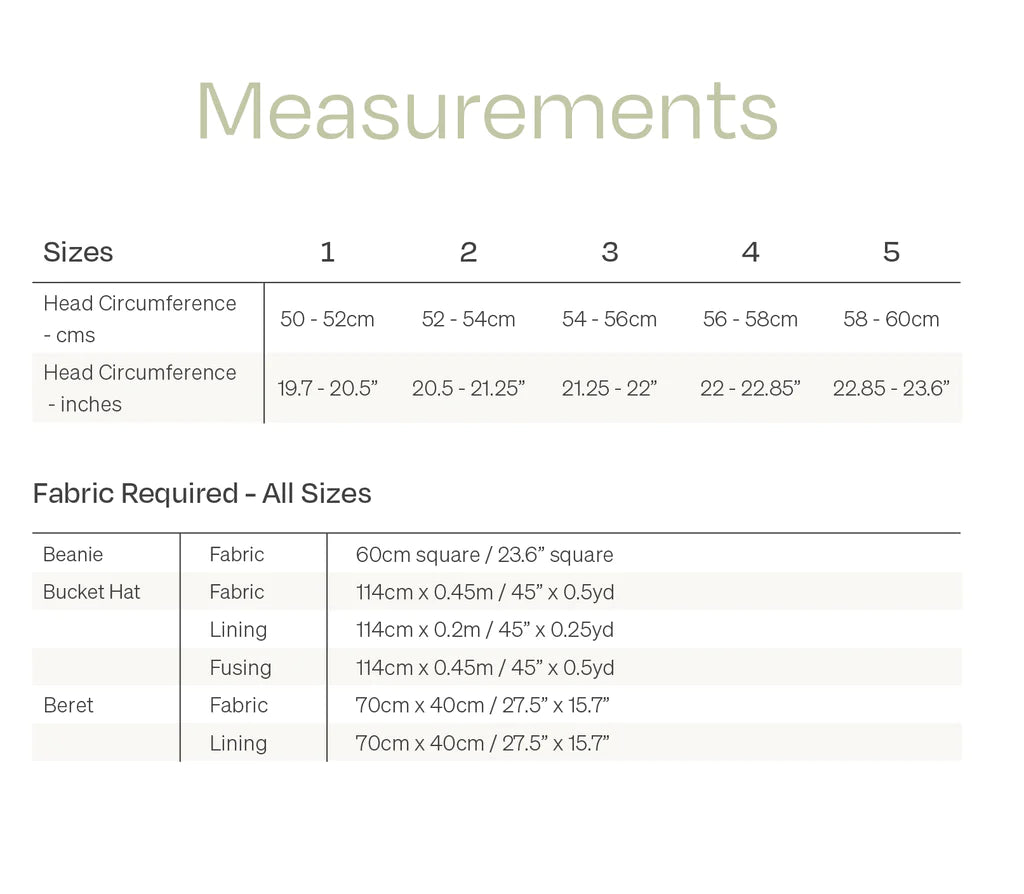Select the size 3 column header
Screen dimensions: 1024x894
(x=609, y=252)
